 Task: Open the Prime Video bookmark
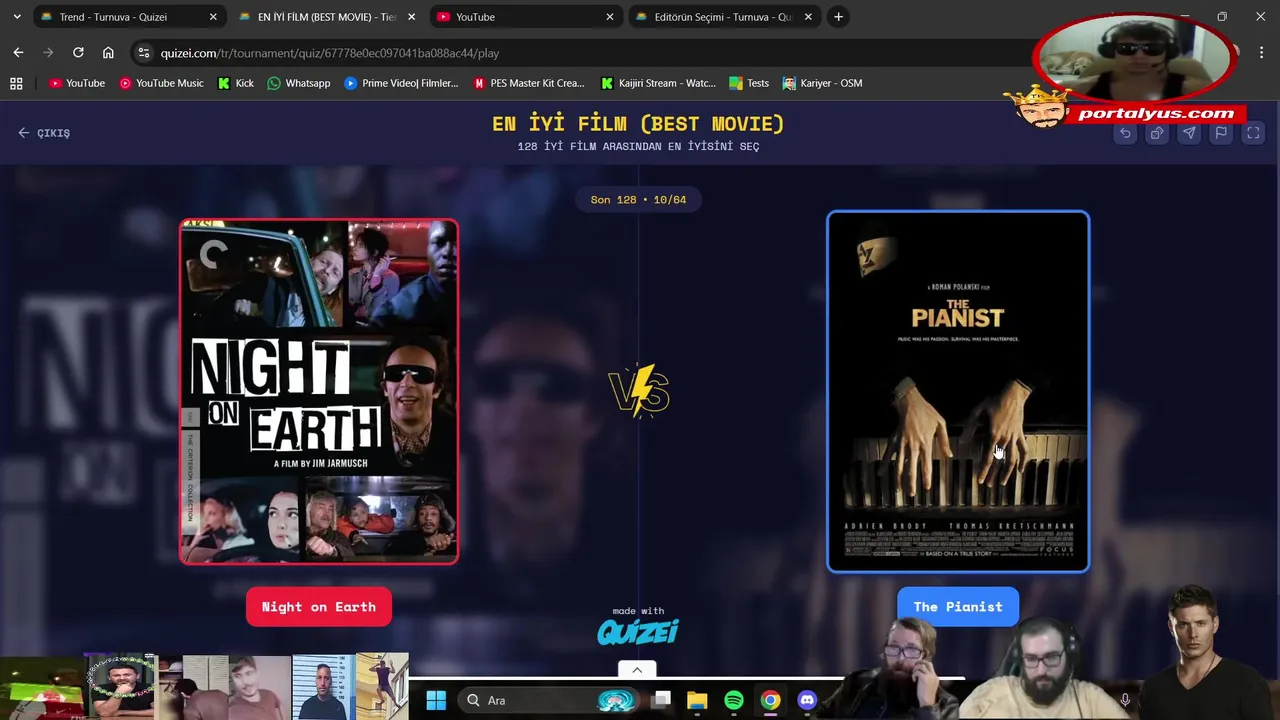point(401,83)
